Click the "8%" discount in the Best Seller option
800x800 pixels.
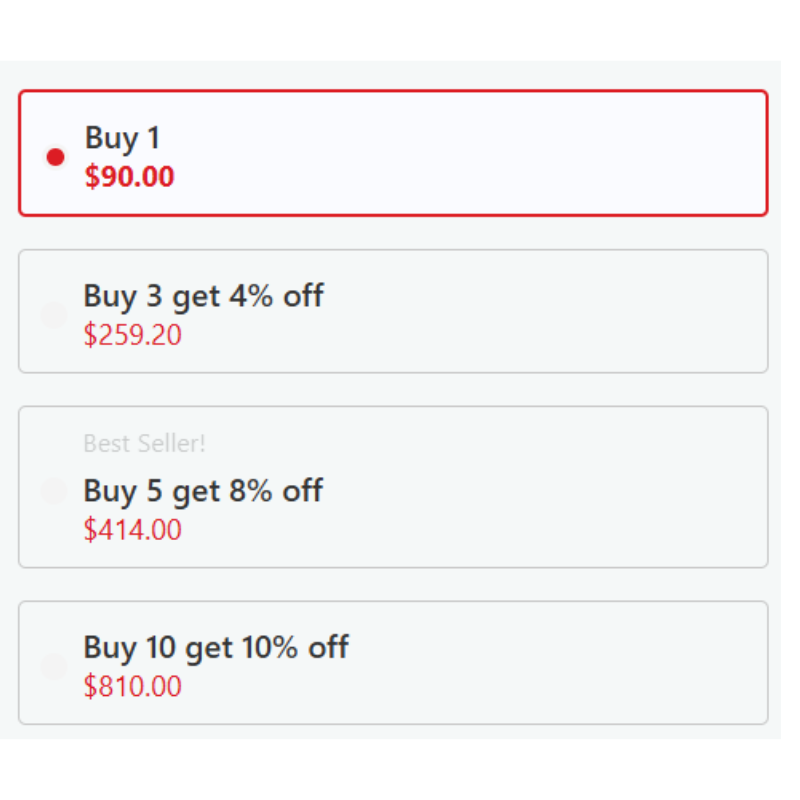[252, 491]
